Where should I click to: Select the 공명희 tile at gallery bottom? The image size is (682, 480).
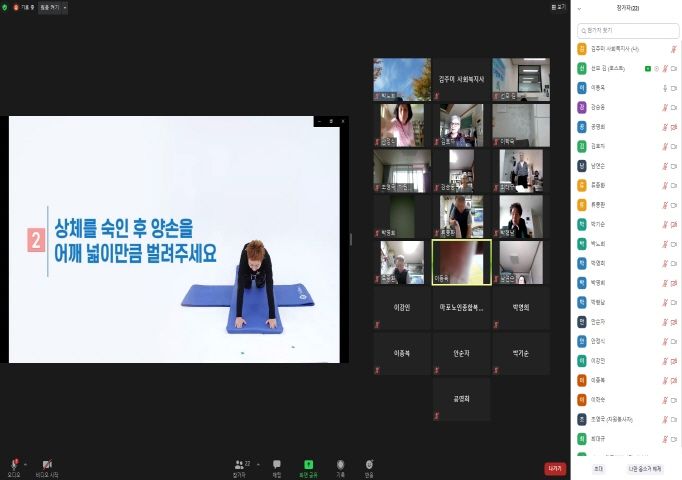point(461,399)
